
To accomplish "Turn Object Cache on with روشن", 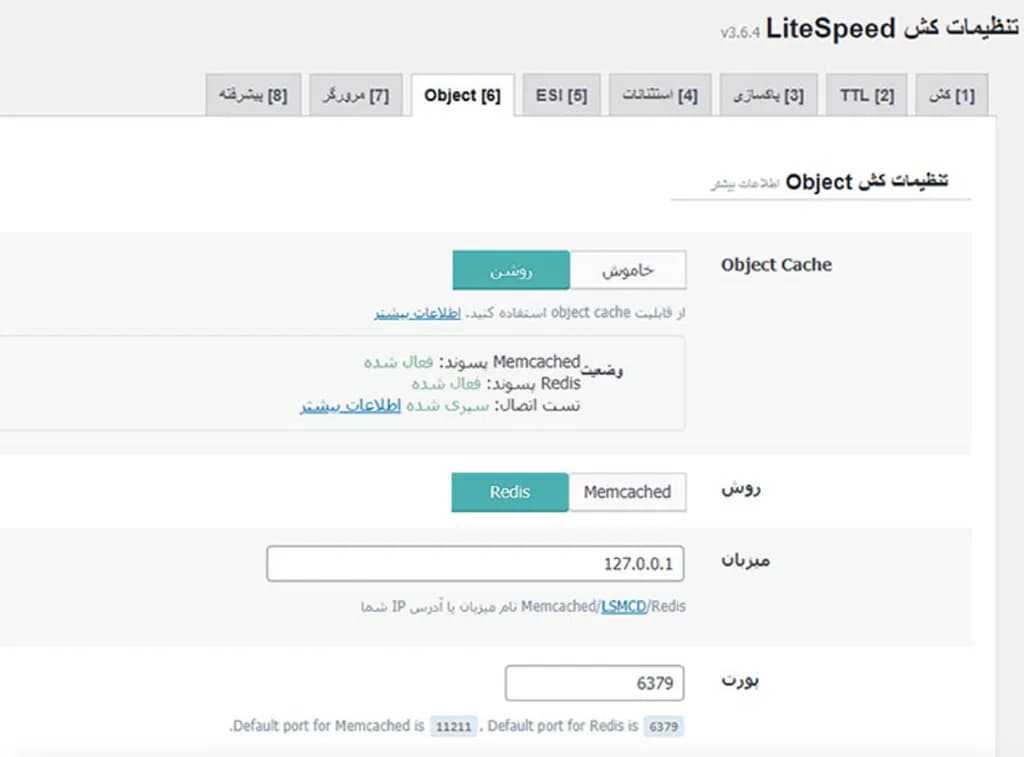I will click(x=511, y=271).
